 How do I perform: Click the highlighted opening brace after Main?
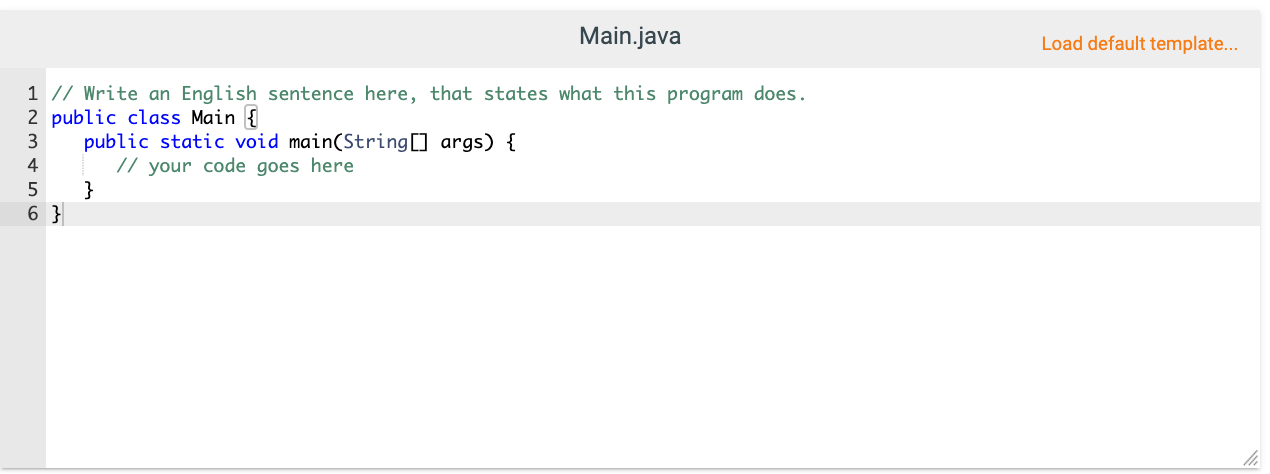point(252,118)
